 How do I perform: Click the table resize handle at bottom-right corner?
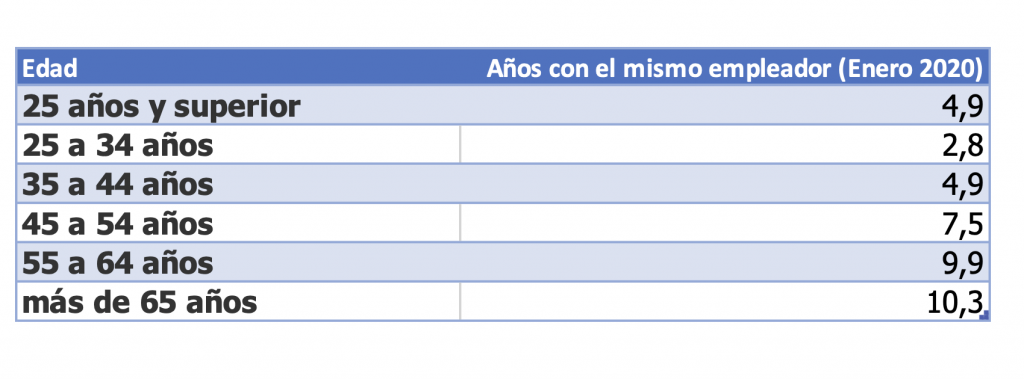pyautogui.click(x=985, y=316)
